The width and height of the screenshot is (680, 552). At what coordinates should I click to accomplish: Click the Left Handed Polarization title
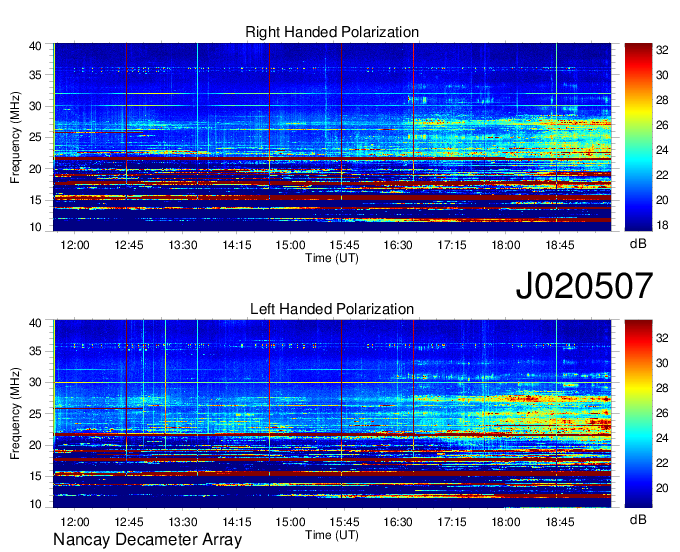332,309
